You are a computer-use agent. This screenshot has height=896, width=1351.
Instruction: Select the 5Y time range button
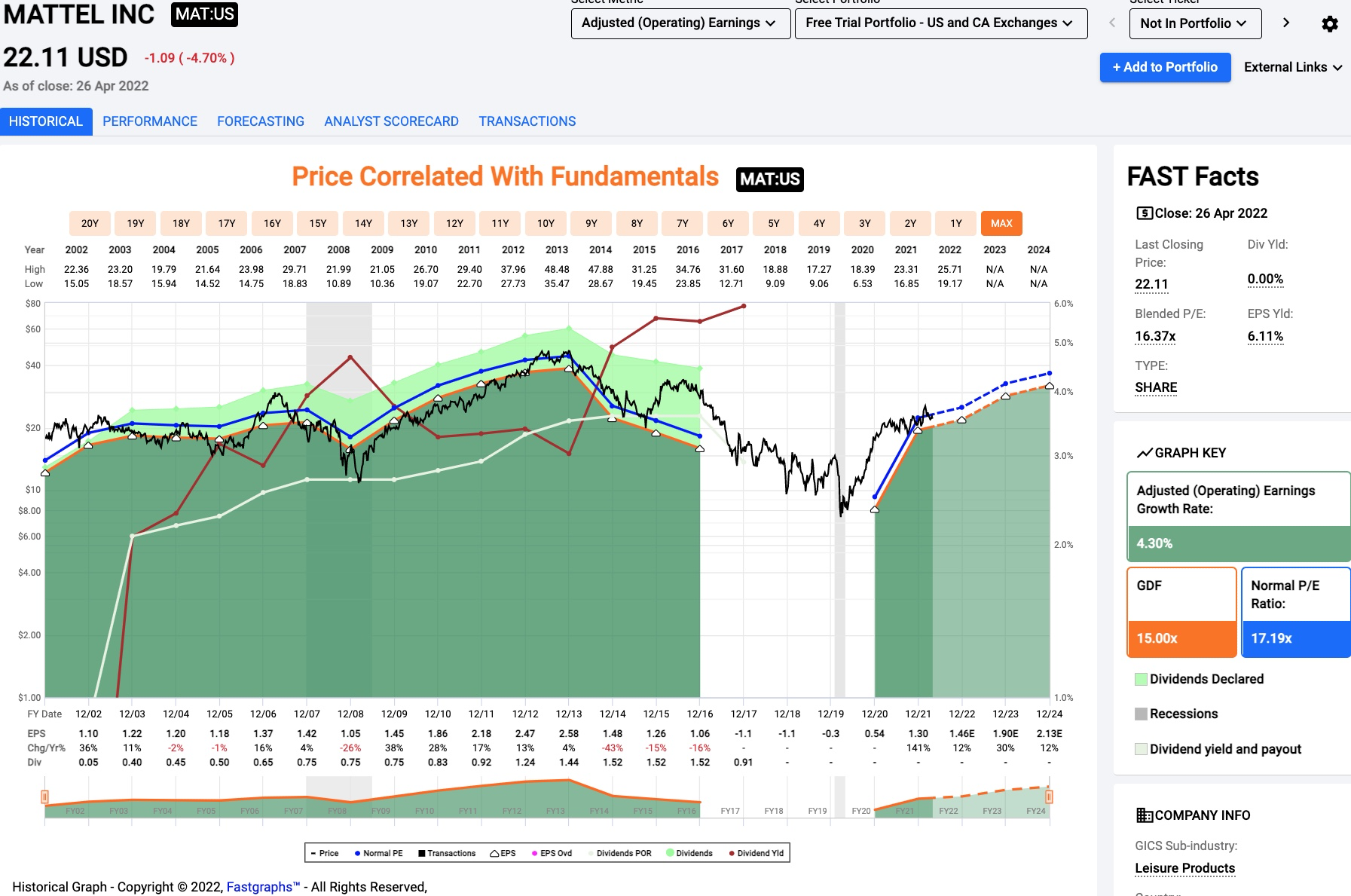[x=774, y=223]
